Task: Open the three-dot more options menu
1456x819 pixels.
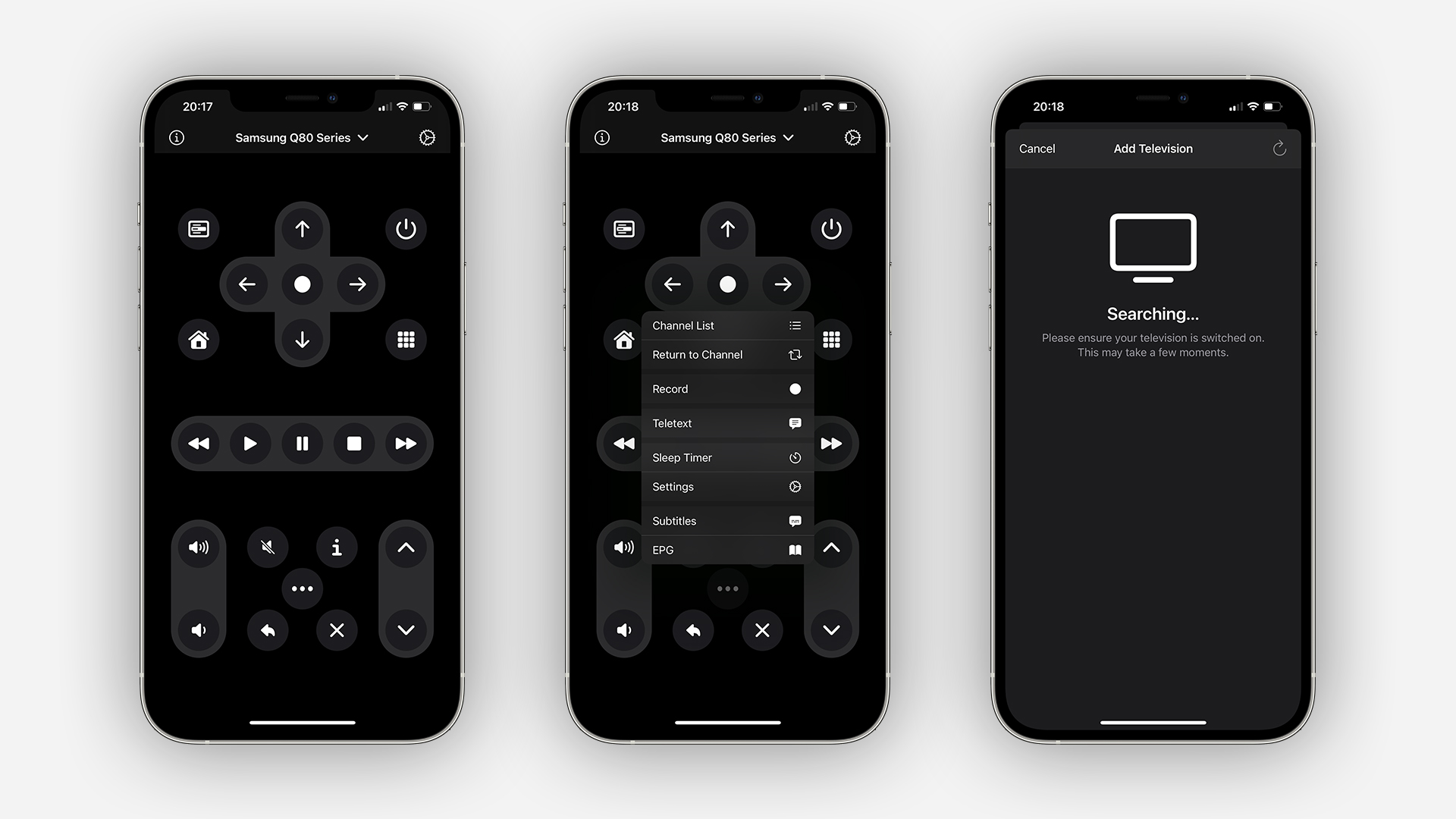Action: (303, 588)
